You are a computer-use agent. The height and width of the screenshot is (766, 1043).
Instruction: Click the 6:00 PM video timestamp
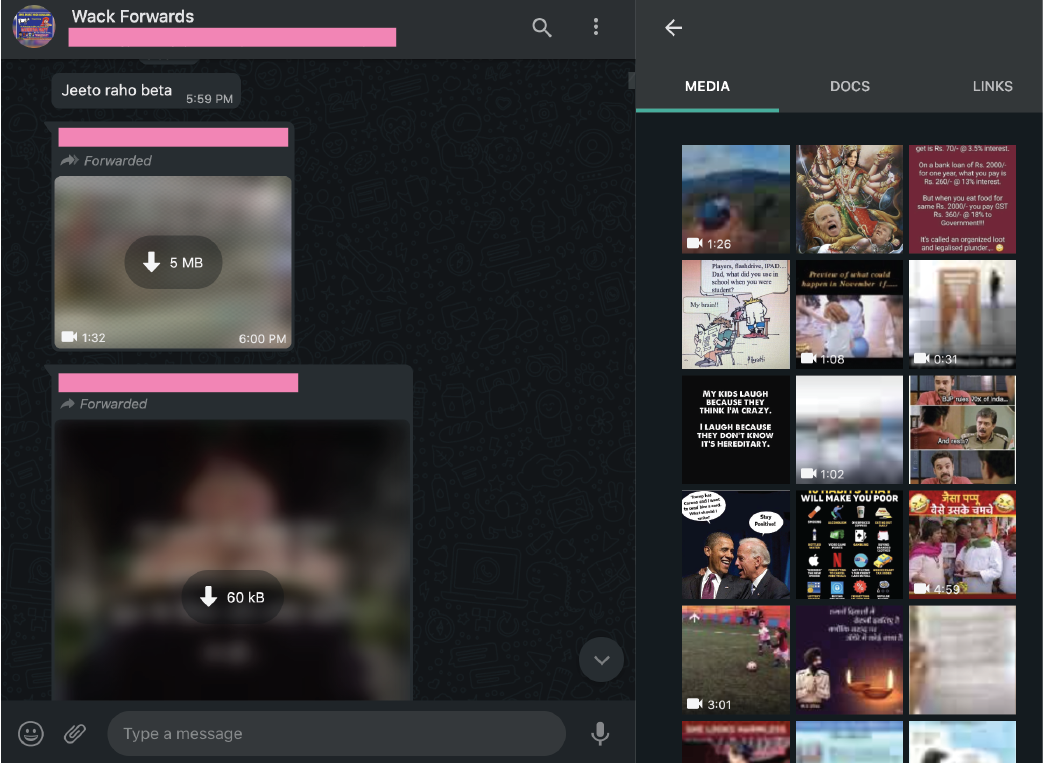click(263, 338)
